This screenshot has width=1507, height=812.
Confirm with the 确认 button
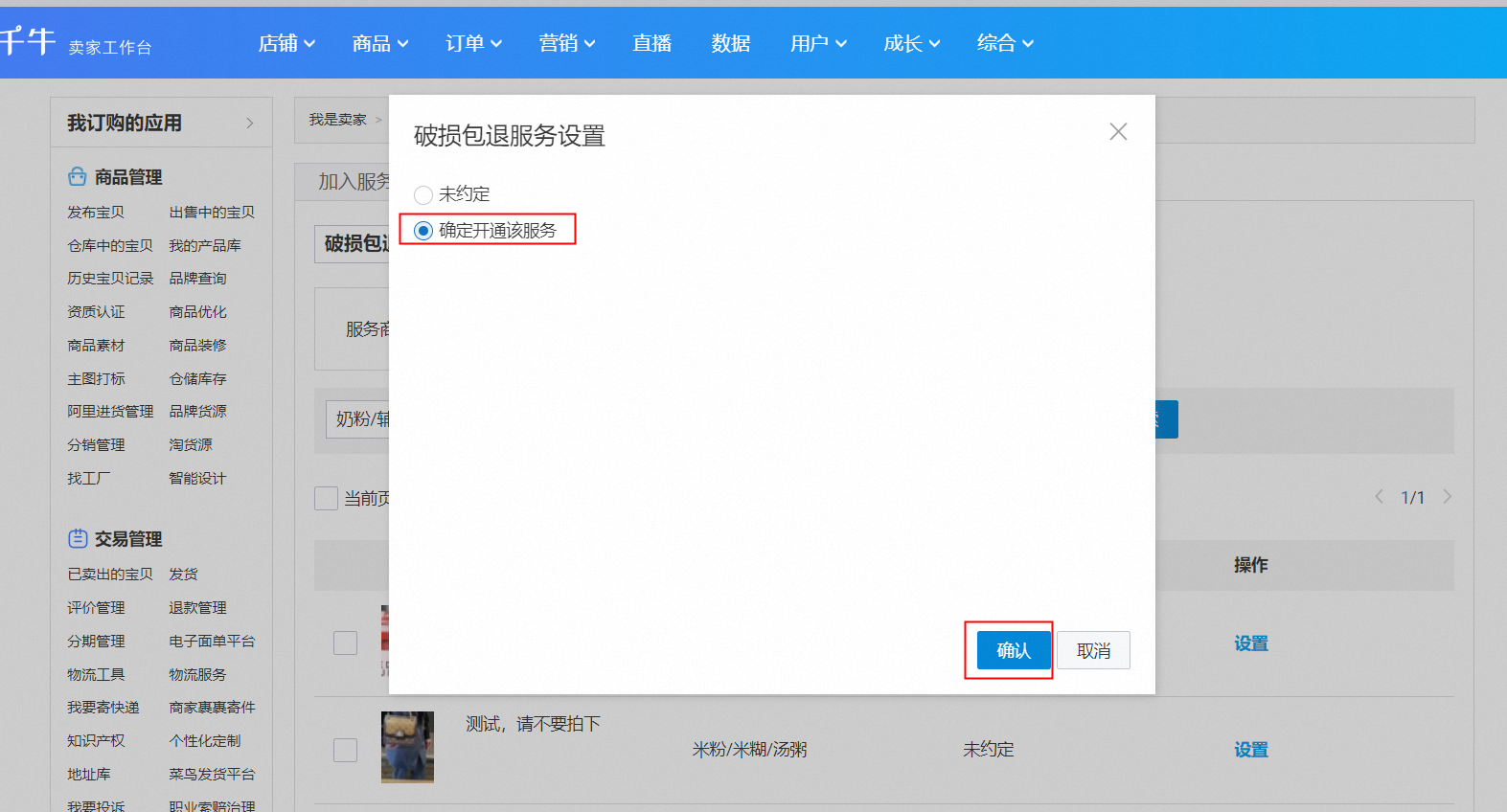point(1014,650)
